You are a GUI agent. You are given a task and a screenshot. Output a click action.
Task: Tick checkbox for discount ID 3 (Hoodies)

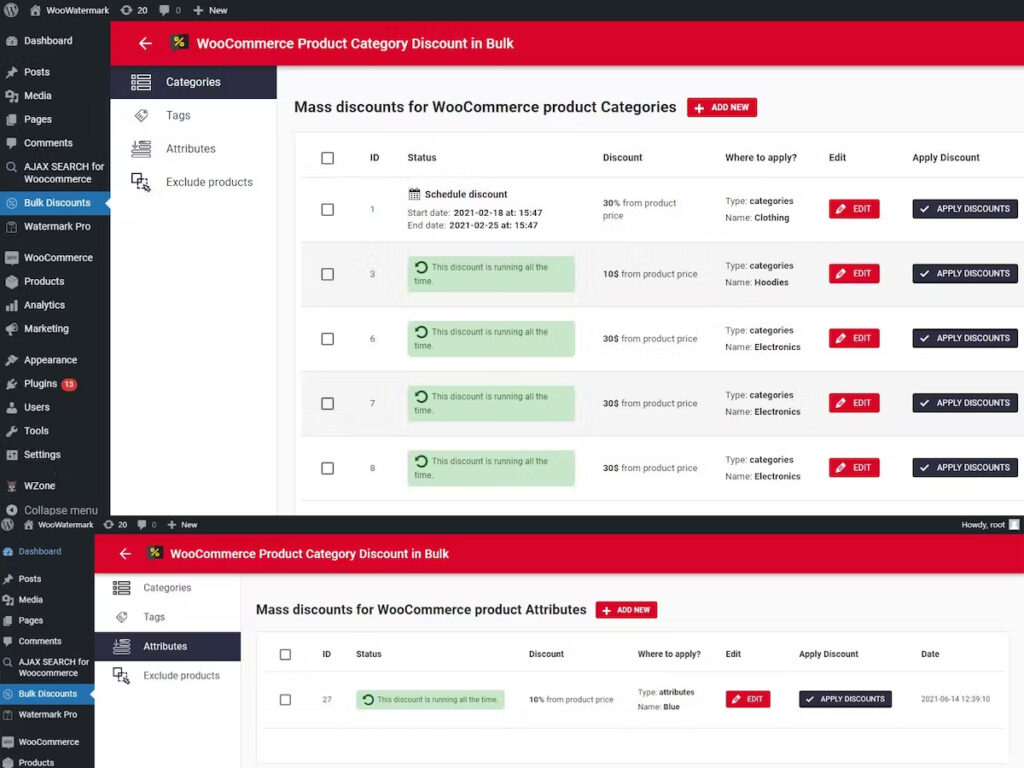327,274
